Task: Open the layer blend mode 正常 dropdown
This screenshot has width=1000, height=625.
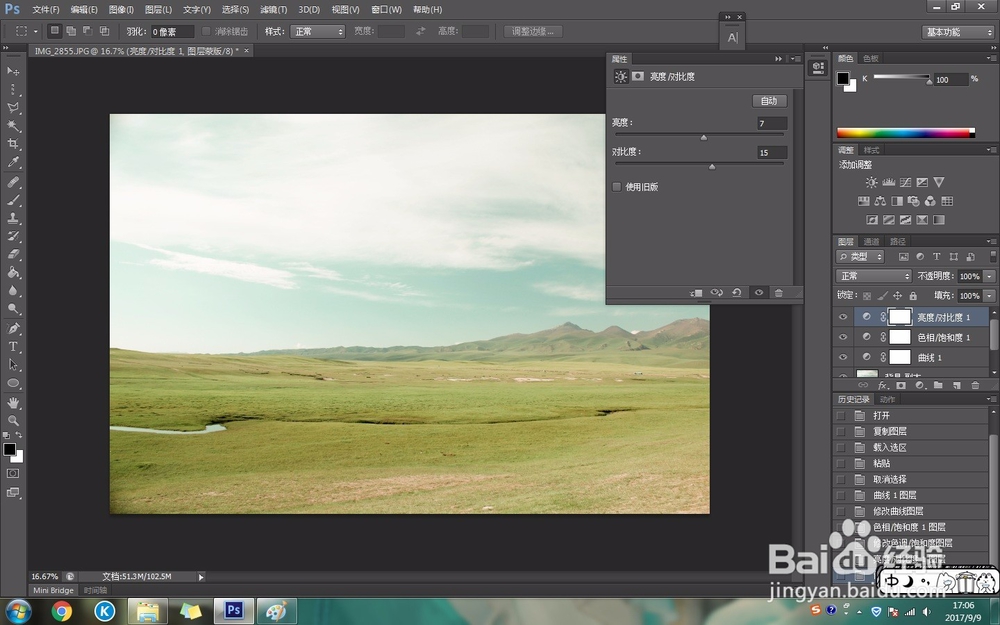Action: point(874,276)
